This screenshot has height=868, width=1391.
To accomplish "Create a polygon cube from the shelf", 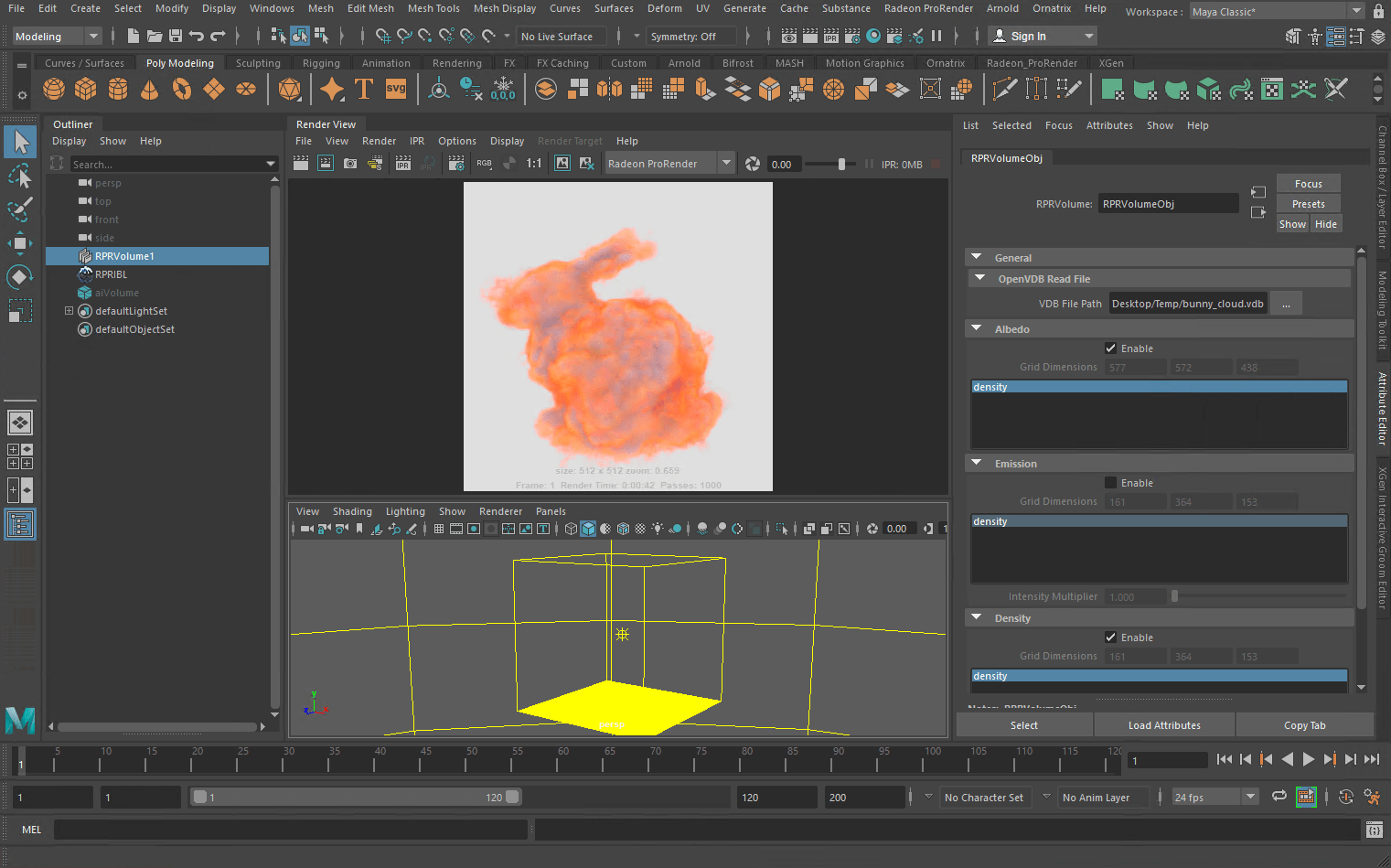I will click(85, 89).
